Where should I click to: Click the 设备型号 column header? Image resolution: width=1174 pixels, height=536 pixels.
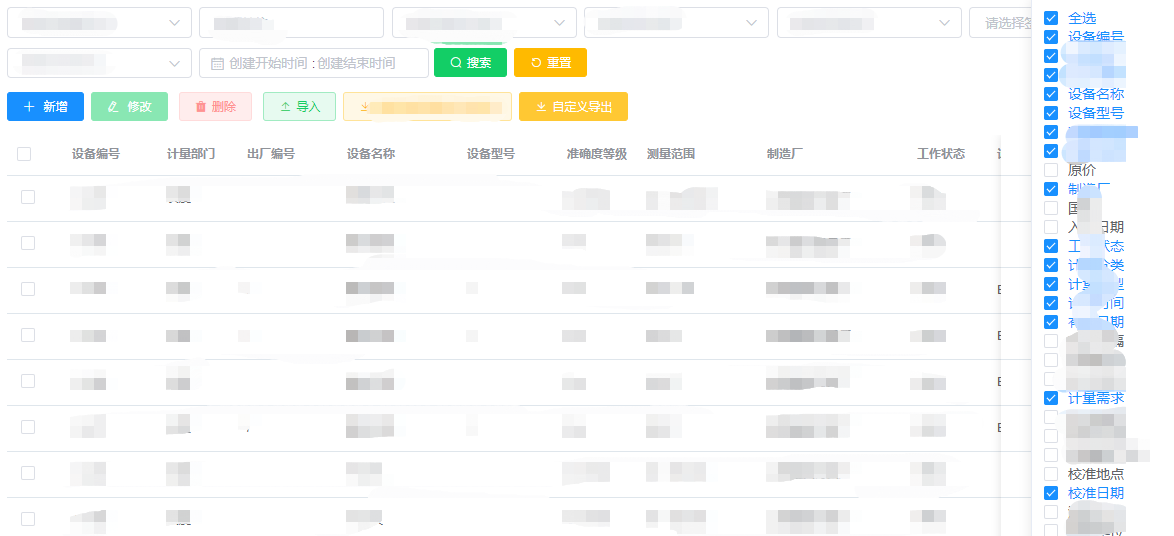[491, 154]
